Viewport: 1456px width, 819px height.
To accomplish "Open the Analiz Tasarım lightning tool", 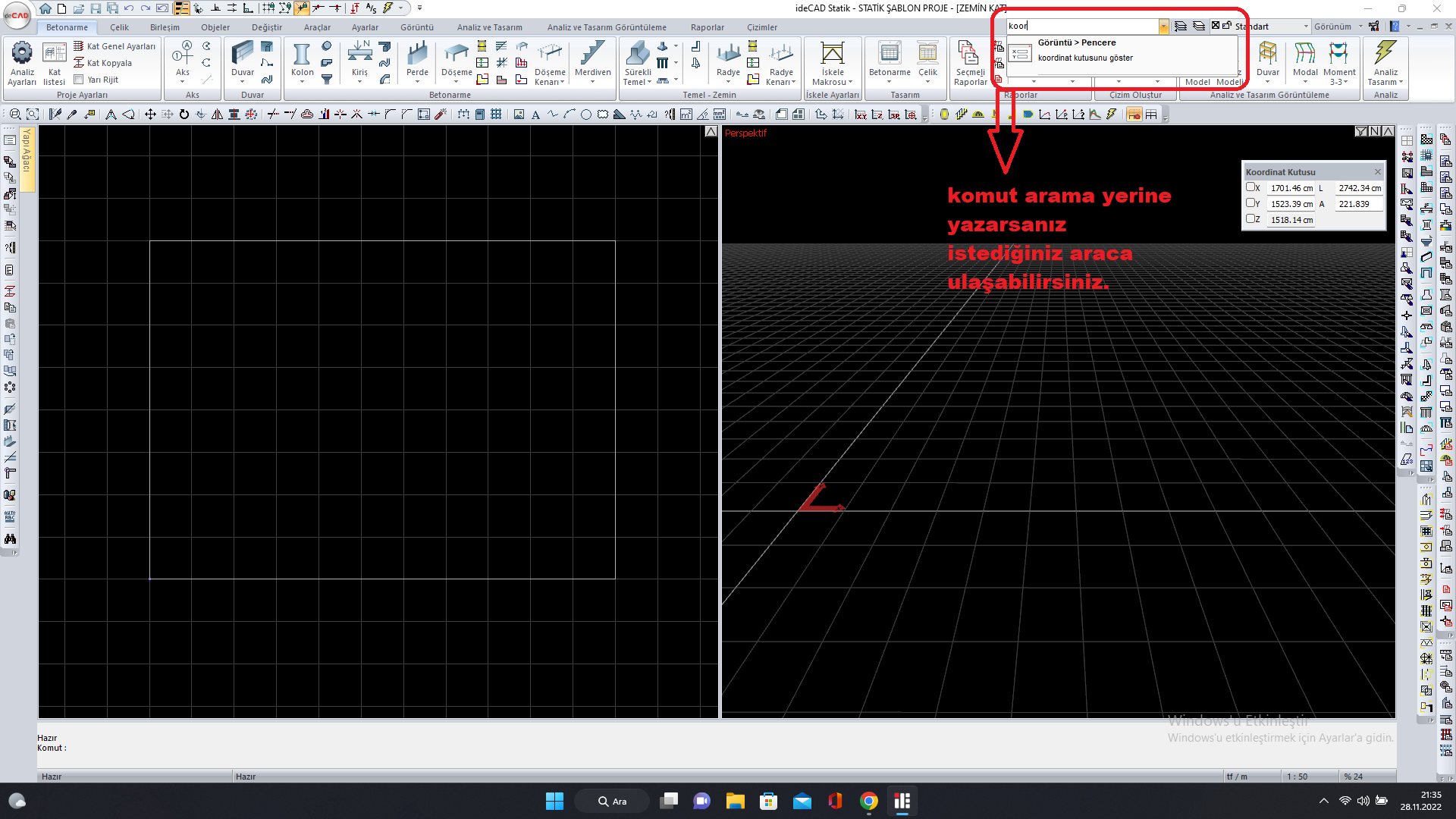I will click(x=1385, y=64).
